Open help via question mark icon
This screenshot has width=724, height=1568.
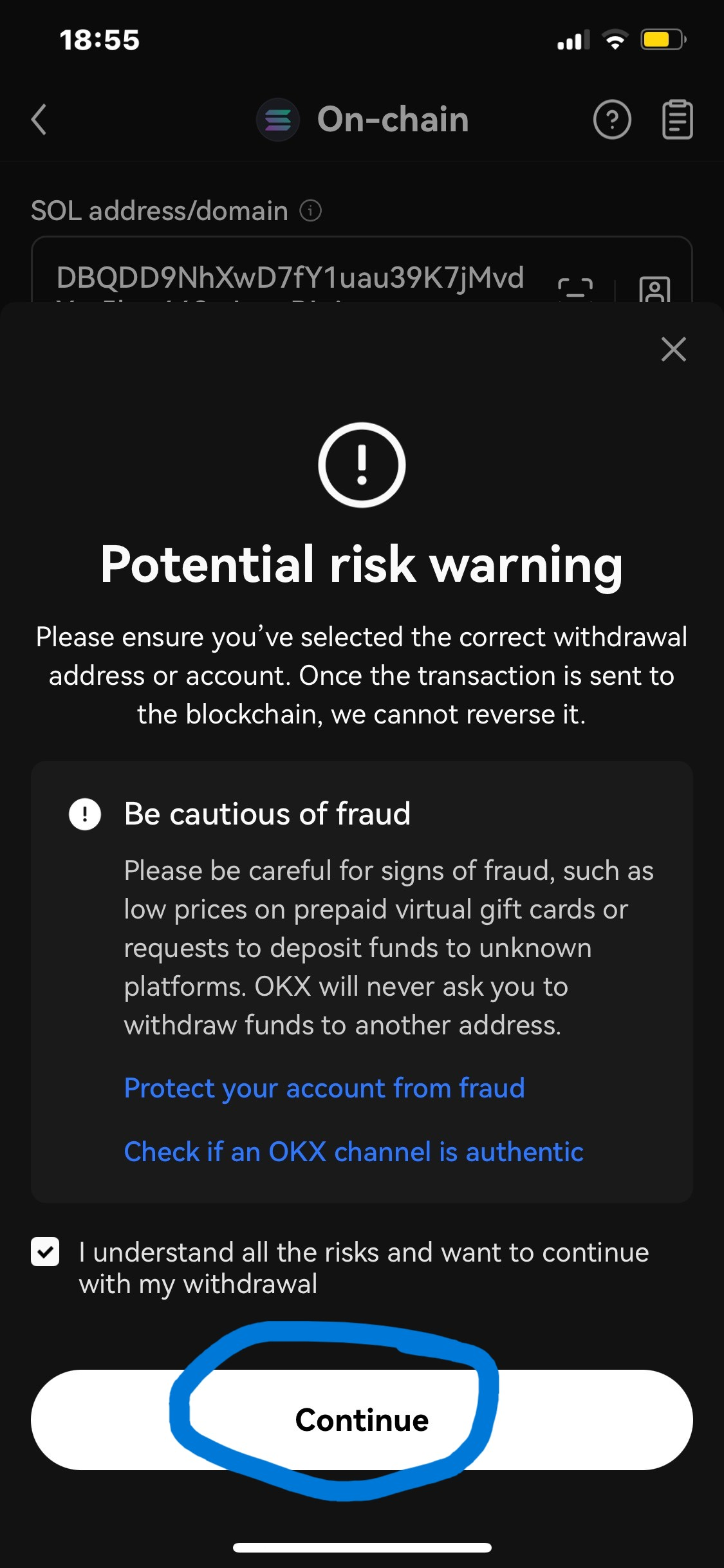point(611,120)
